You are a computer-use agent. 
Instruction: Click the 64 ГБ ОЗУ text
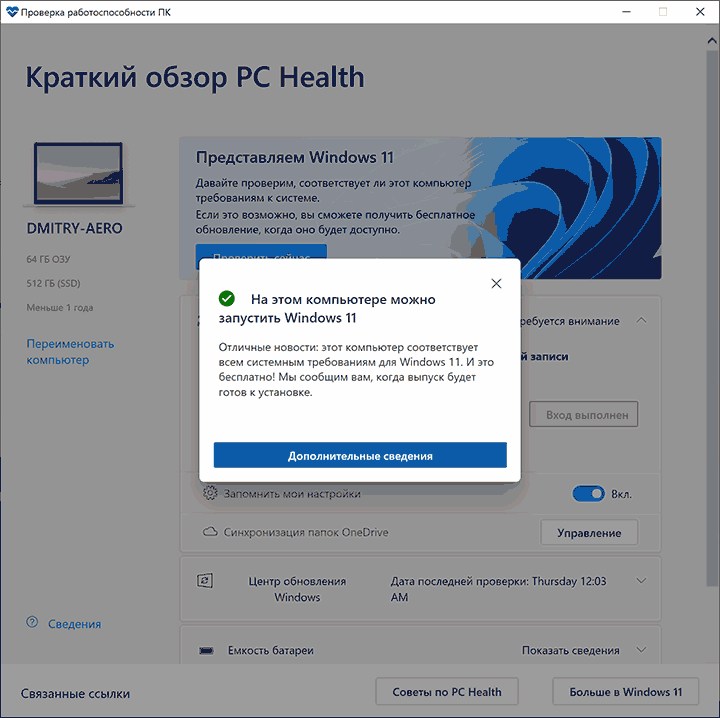click(48, 259)
